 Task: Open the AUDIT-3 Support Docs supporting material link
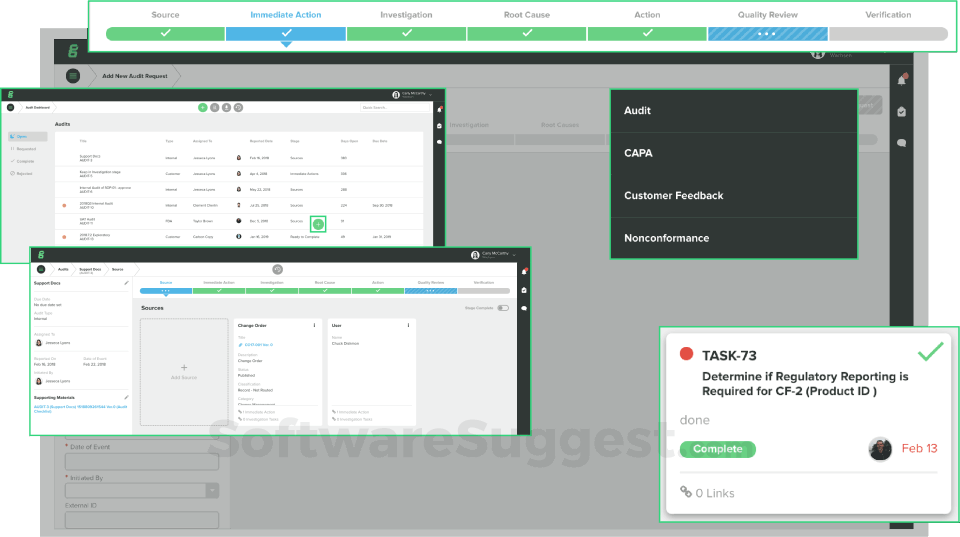(x=80, y=409)
